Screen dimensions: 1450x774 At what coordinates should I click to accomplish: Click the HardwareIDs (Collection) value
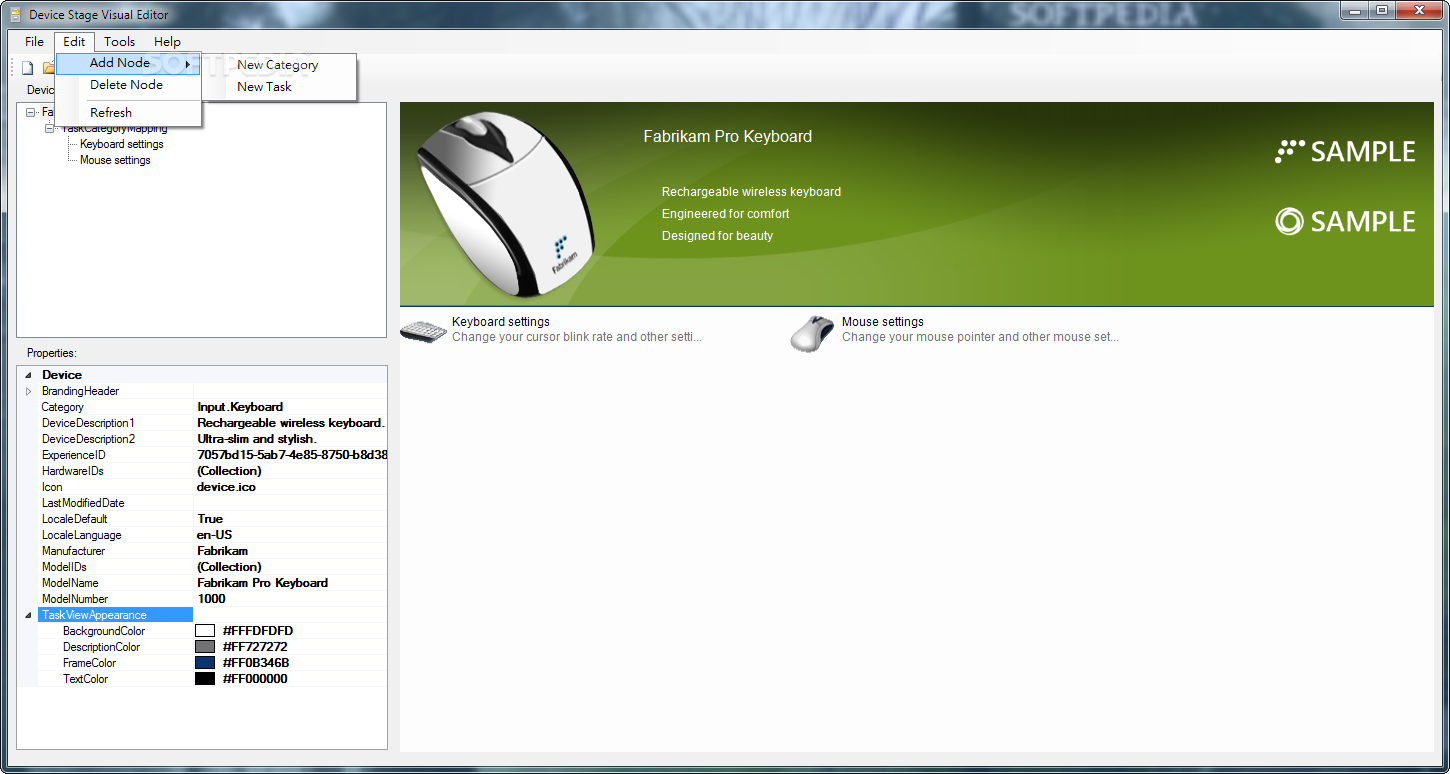click(291, 471)
